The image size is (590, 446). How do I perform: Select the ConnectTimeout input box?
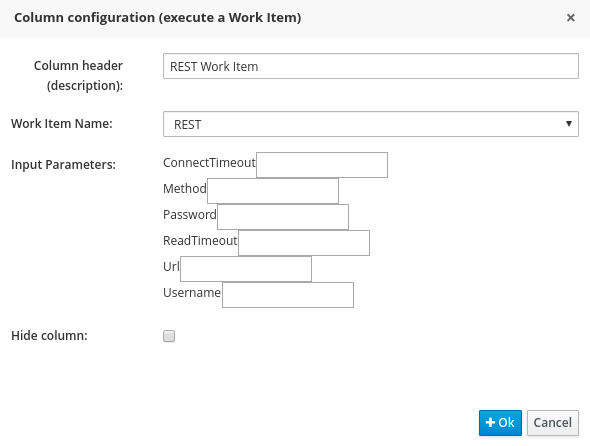[322, 165]
